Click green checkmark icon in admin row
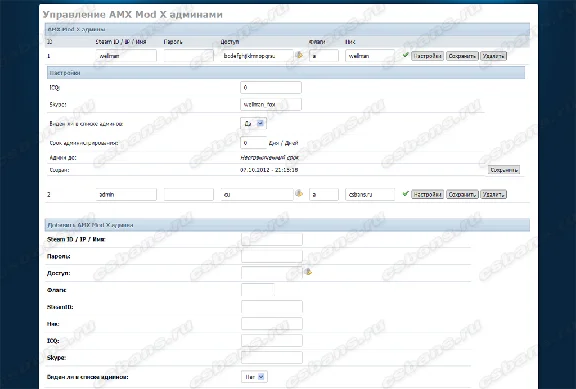Viewport: 576px width, 389px height. pos(406,194)
